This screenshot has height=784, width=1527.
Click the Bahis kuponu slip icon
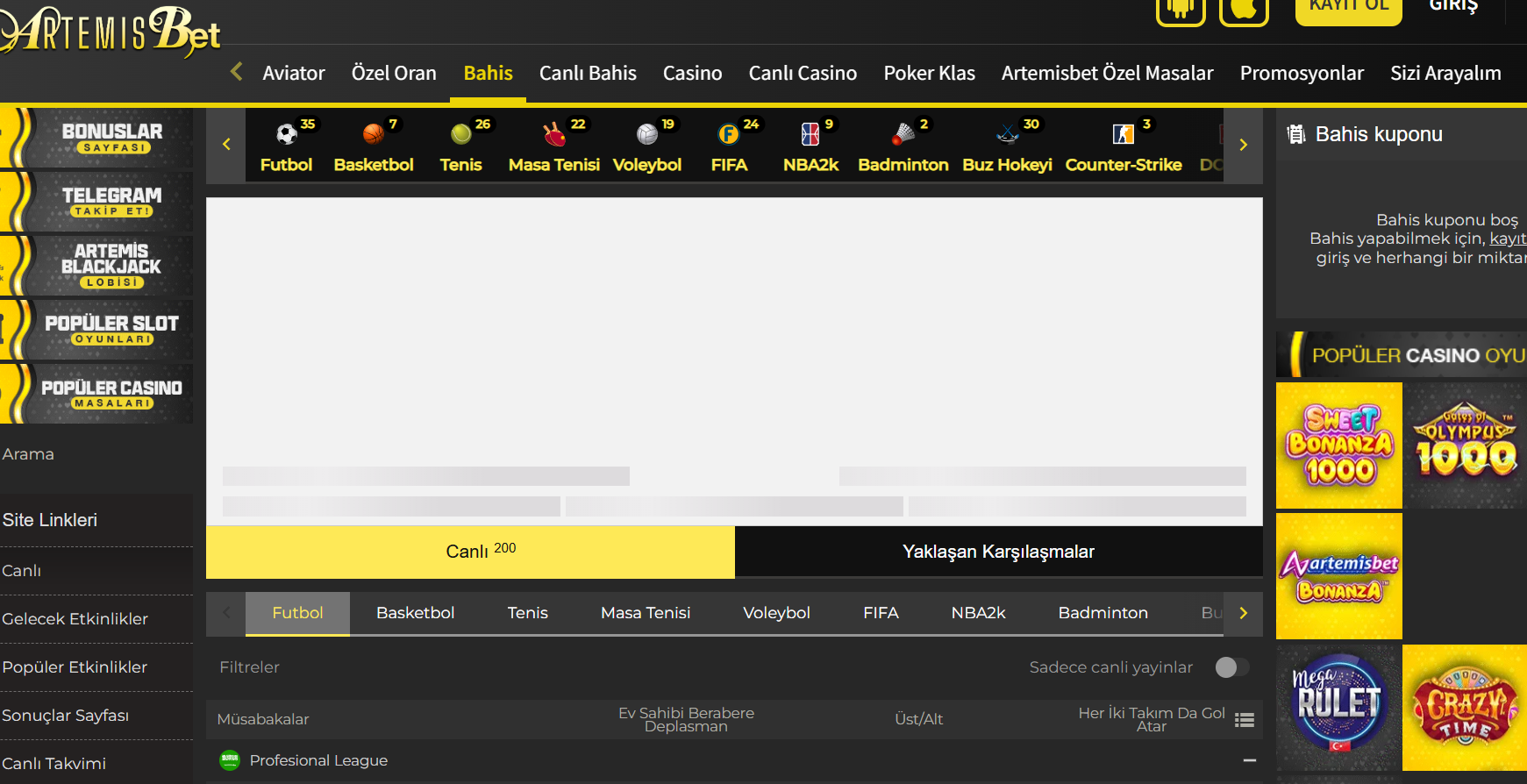[x=1295, y=134]
